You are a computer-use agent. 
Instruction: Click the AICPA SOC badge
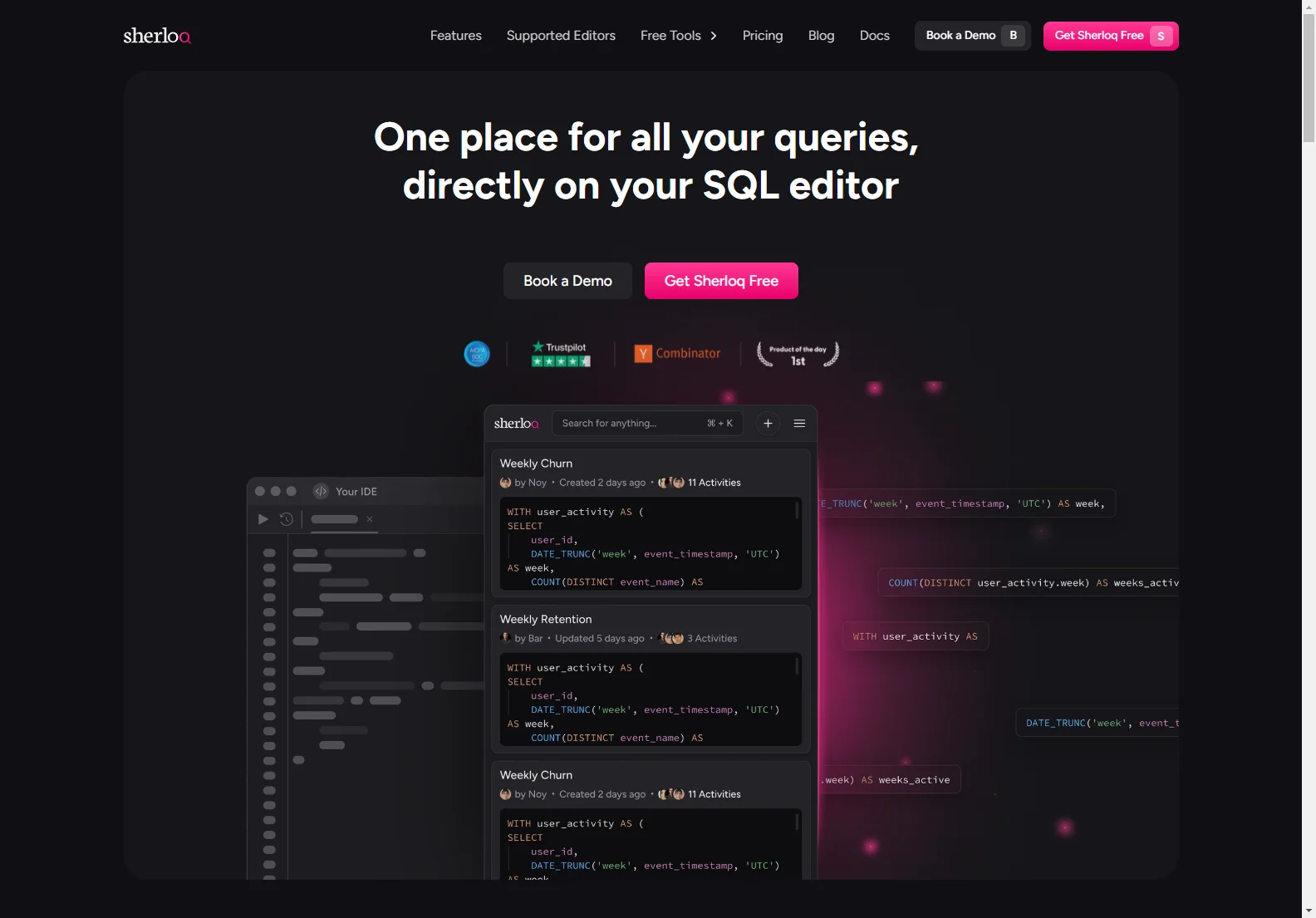[x=477, y=354]
